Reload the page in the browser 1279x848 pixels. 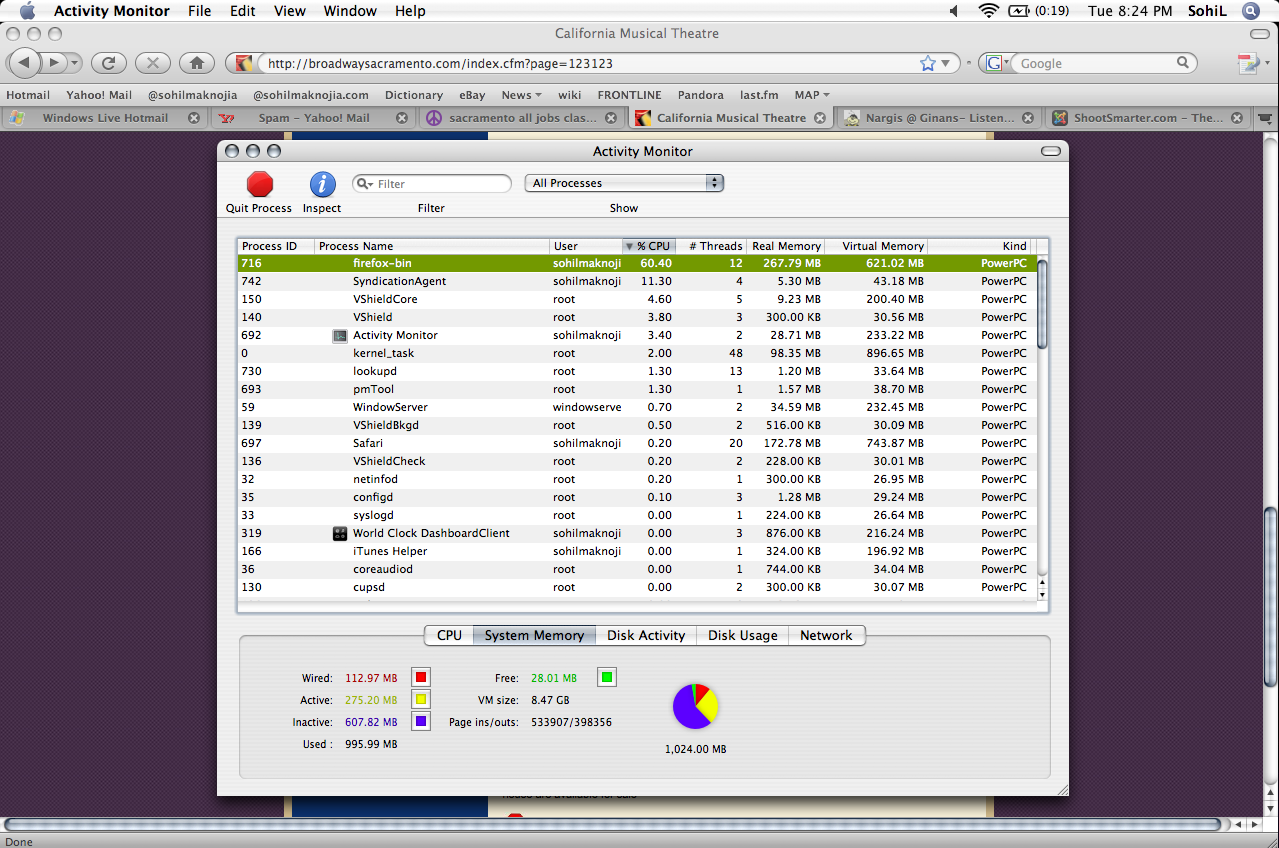pyautogui.click(x=108, y=63)
